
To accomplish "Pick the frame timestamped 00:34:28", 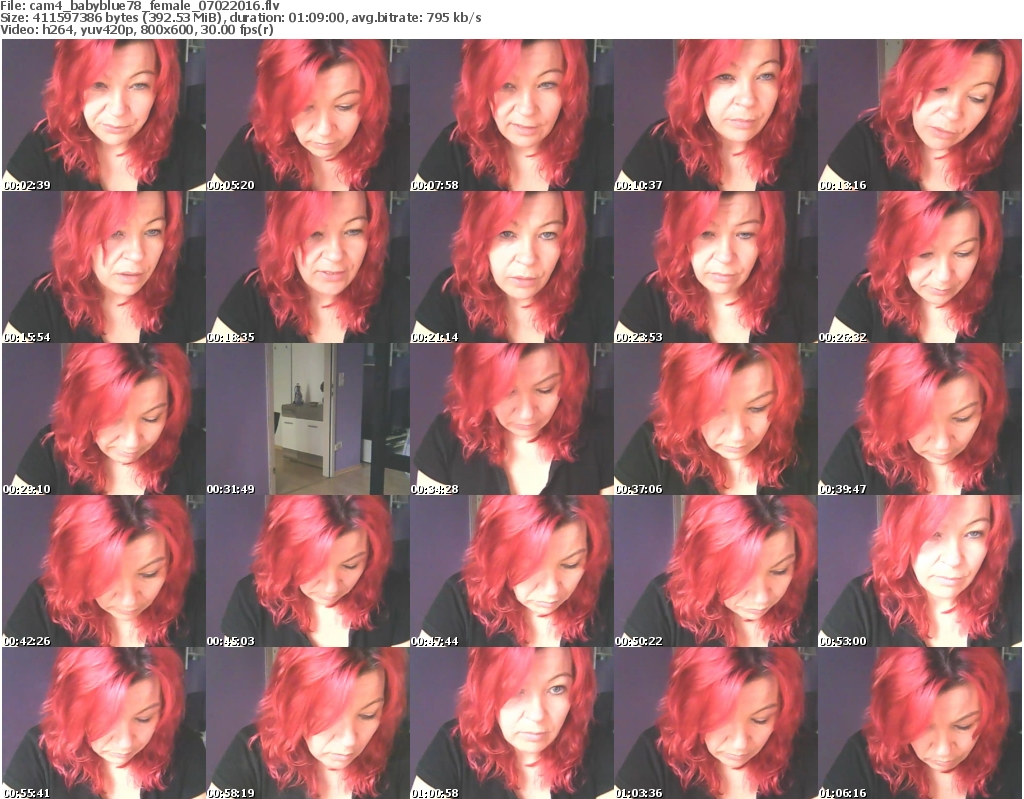I will click(512, 419).
